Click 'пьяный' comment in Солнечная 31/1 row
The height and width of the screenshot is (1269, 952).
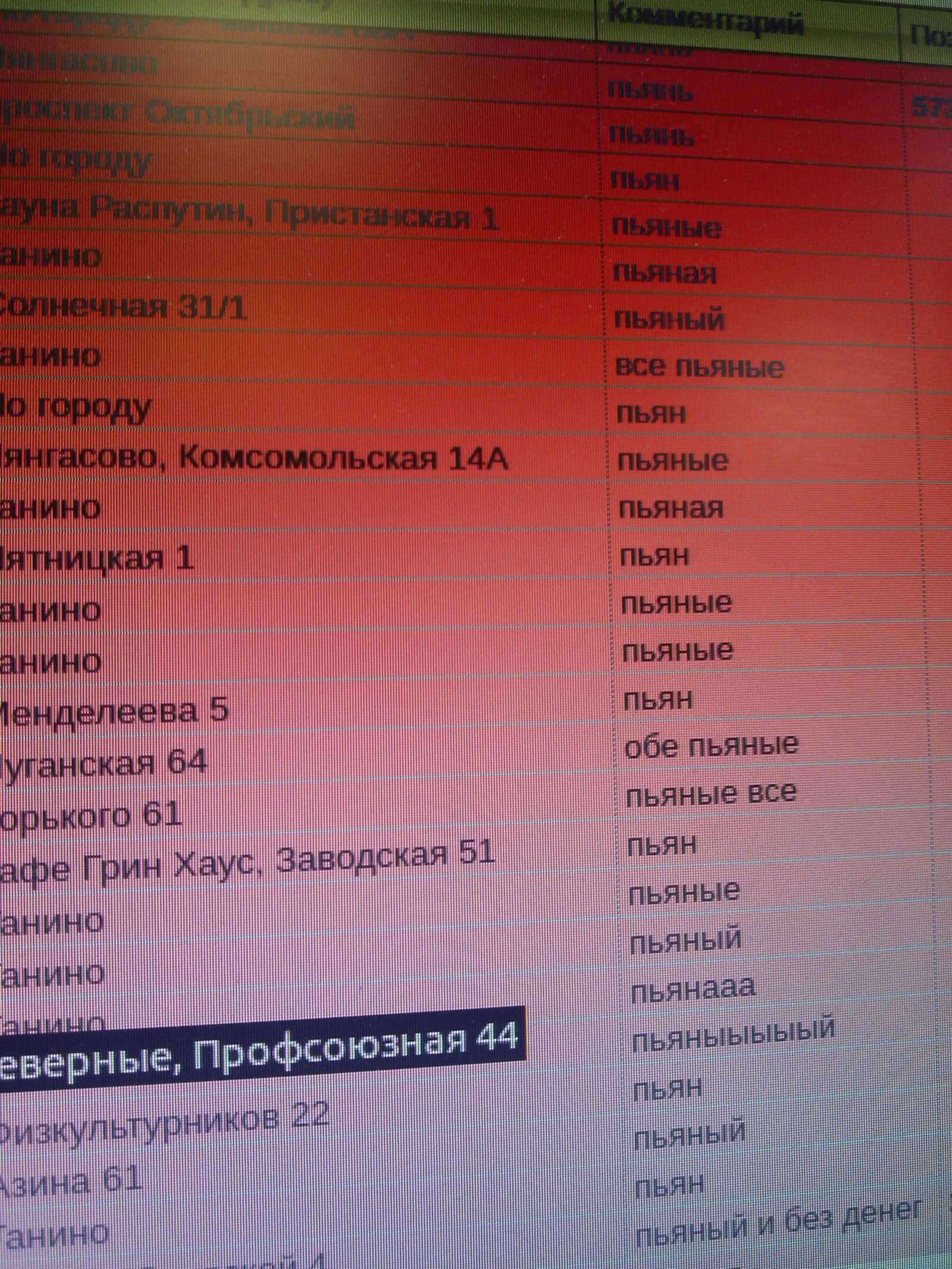coord(669,319)
